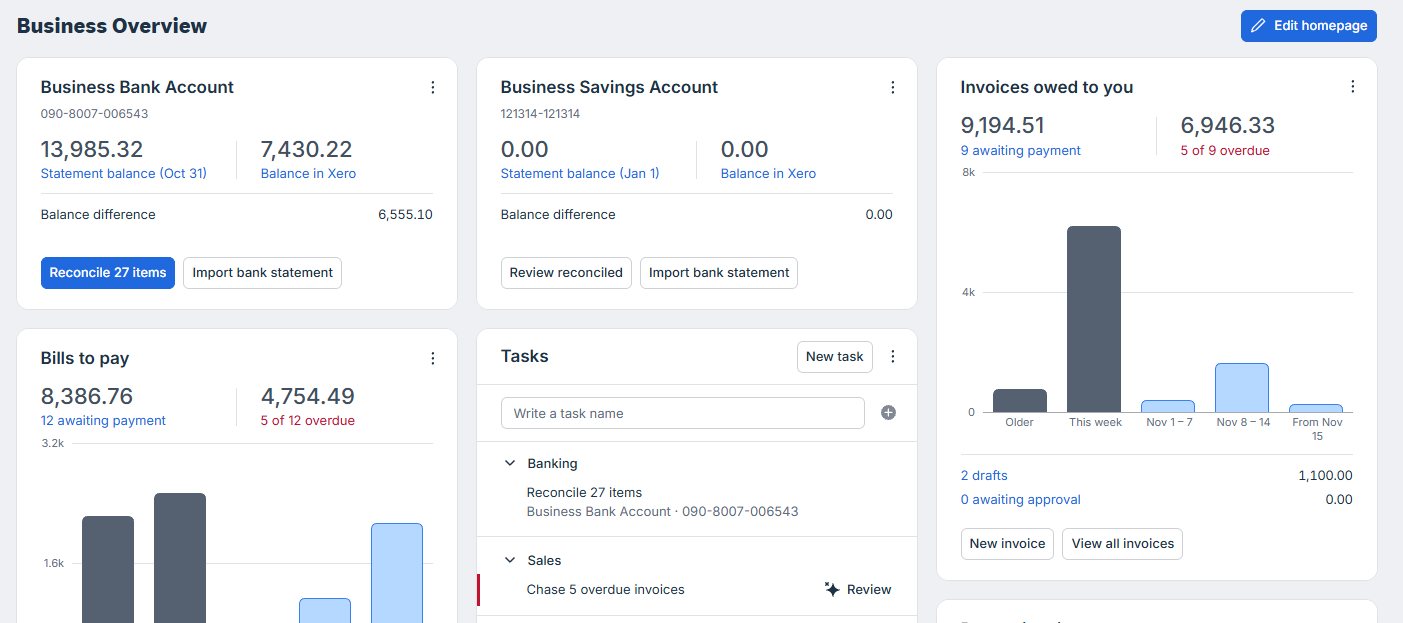
Task: Import bank statement for Business Bank Account
Action: coord(262,273)
